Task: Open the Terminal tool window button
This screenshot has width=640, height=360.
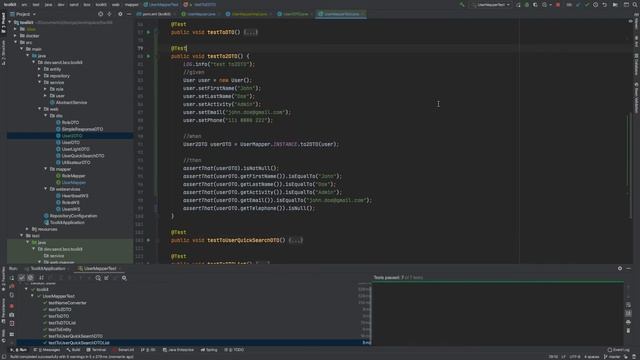Action: click(96, 350)
